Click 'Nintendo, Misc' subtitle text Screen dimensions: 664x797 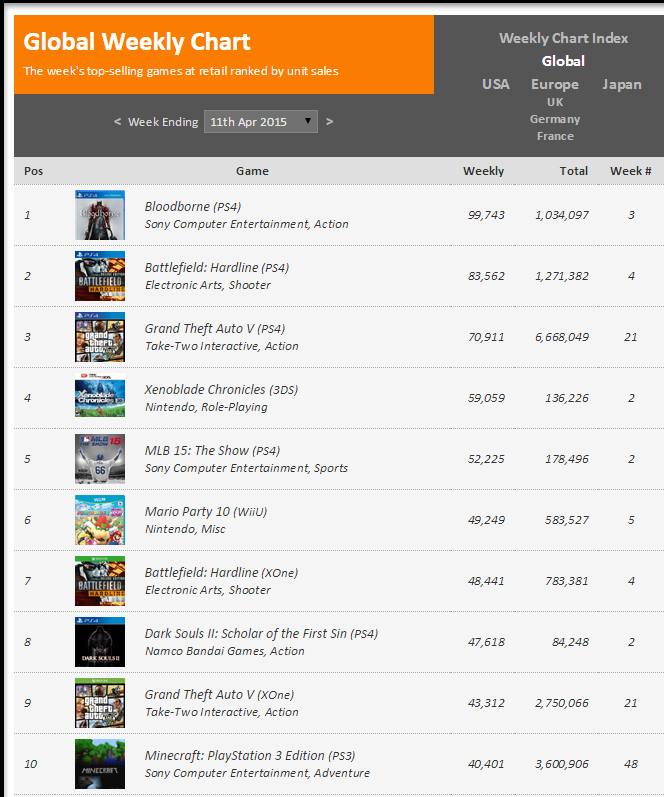(x=185, y=529)
